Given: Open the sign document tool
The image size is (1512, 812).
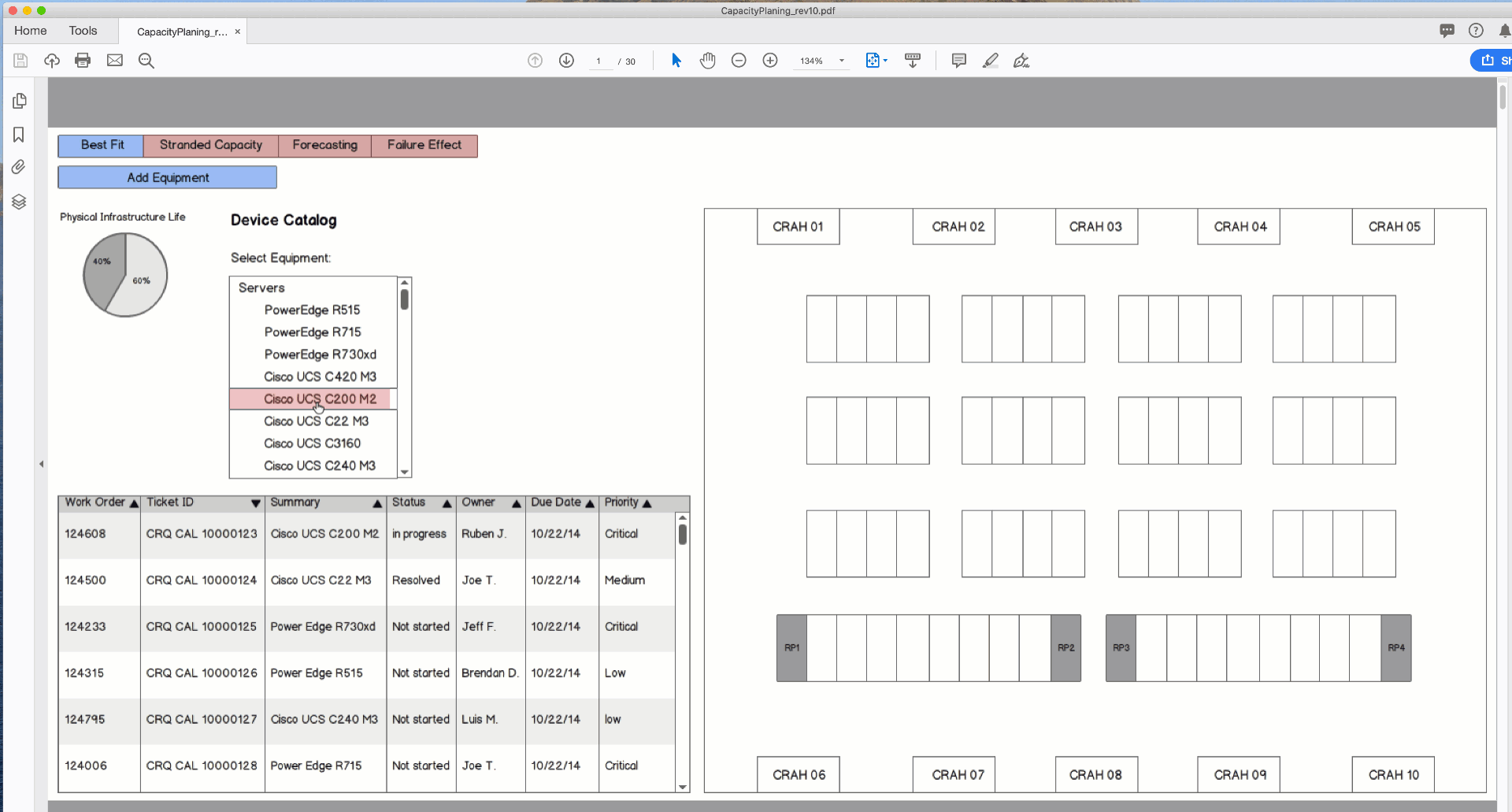Looking at the screenshot, I should (x=1021, y=61).
